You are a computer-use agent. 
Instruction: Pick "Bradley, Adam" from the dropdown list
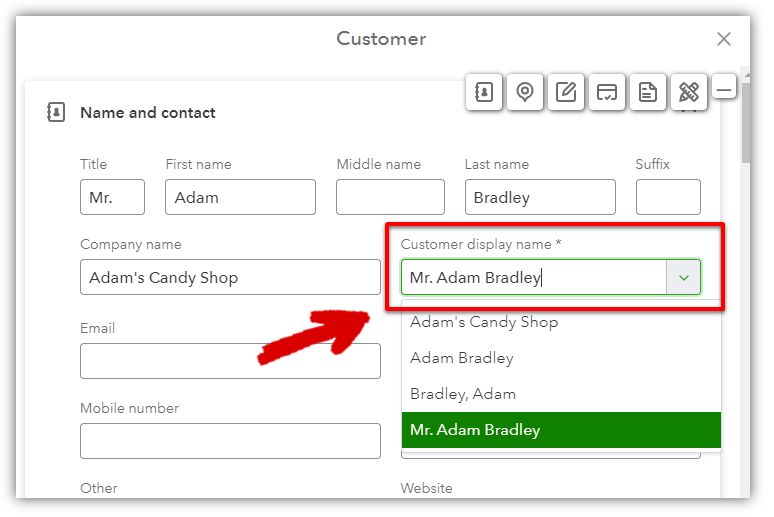462,394
